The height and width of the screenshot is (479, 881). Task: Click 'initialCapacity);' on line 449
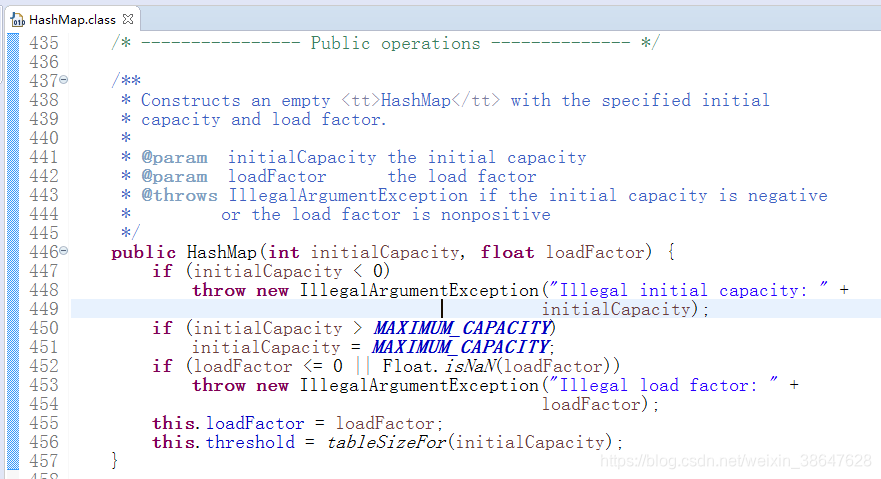pos(625,309)
